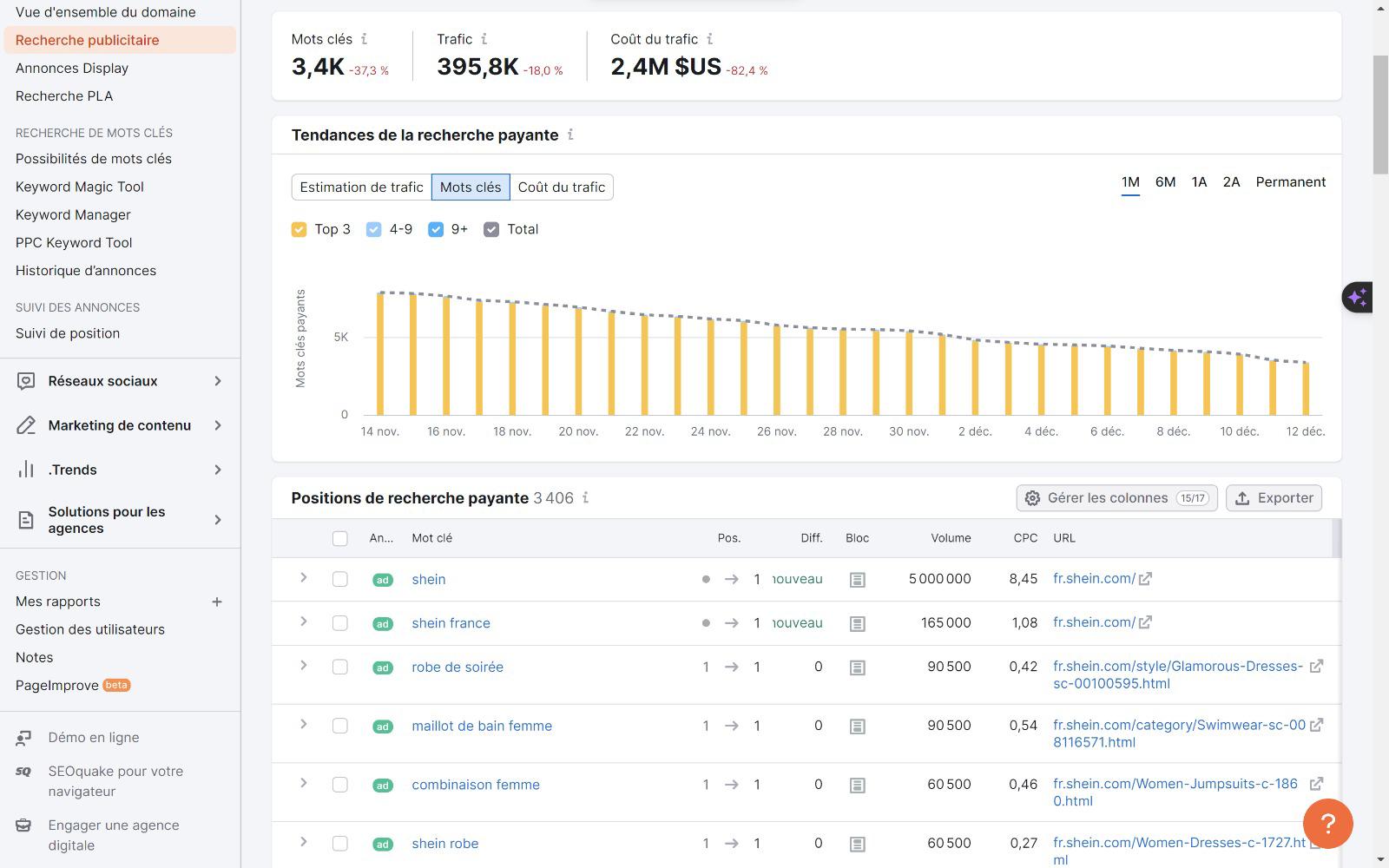Check the shein keyword row checkbox
Image resolution: width=1389 pixels, height=868 pixels.
340,579
